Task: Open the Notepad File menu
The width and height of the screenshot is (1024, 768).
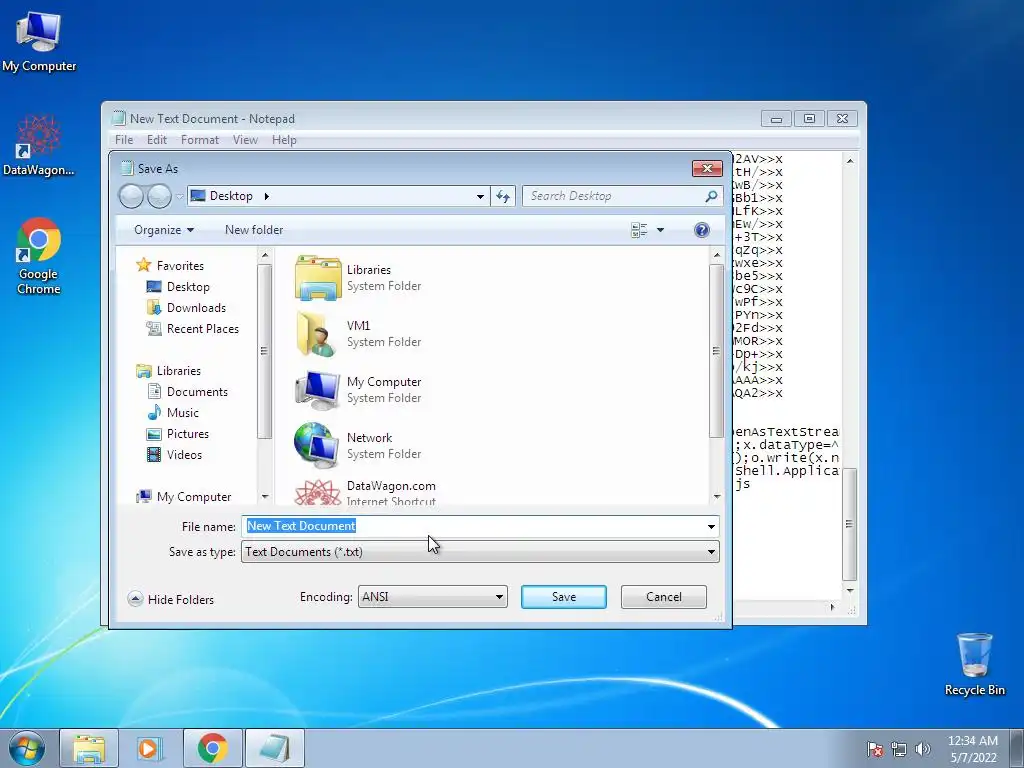Action: [124, 140]
